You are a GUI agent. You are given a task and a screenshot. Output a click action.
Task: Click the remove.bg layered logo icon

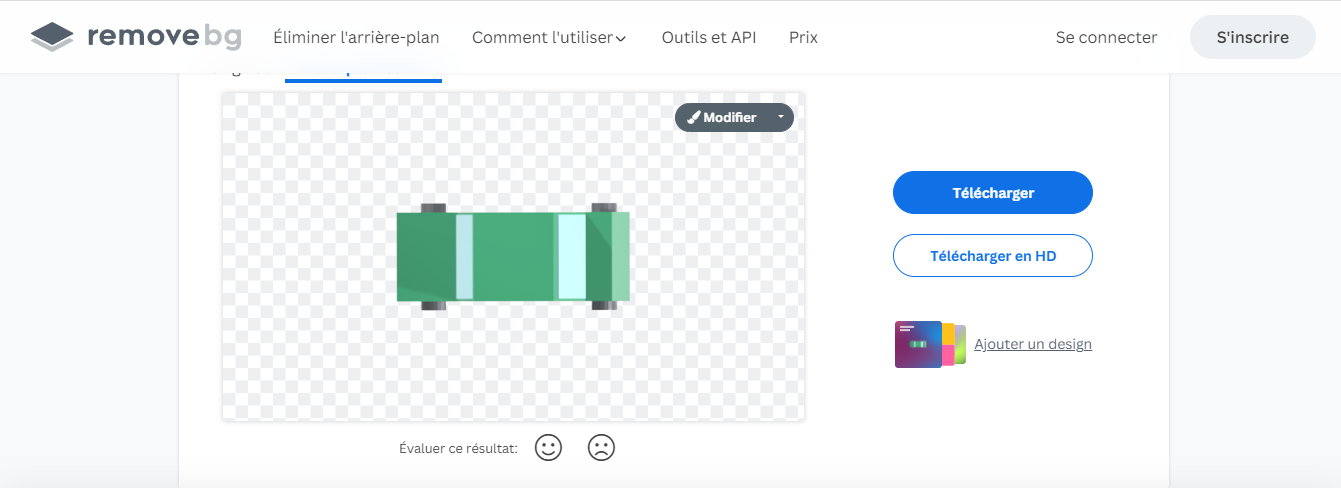click(x=52, y=37)
